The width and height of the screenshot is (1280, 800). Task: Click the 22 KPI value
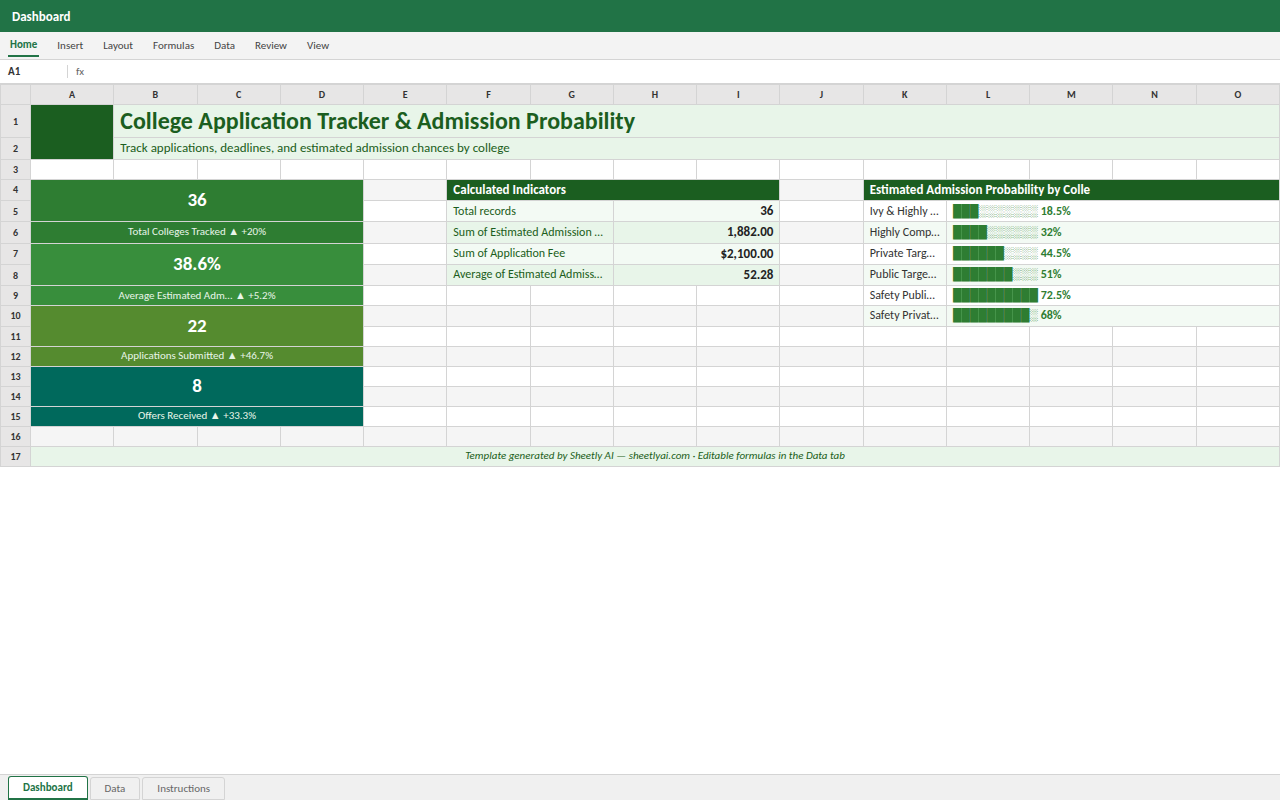pos(197,326)
